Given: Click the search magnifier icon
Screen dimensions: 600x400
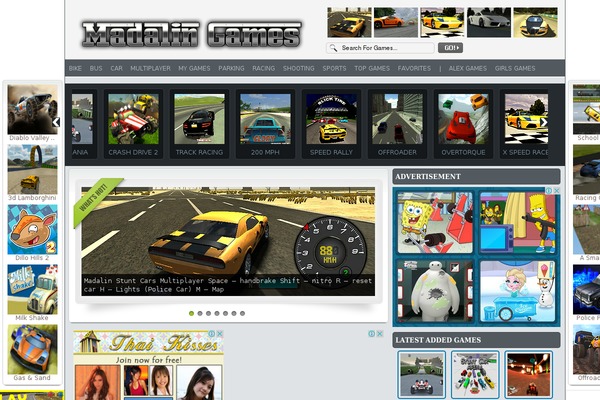Looking at the screenshot, I should click(x=333, y=48).
